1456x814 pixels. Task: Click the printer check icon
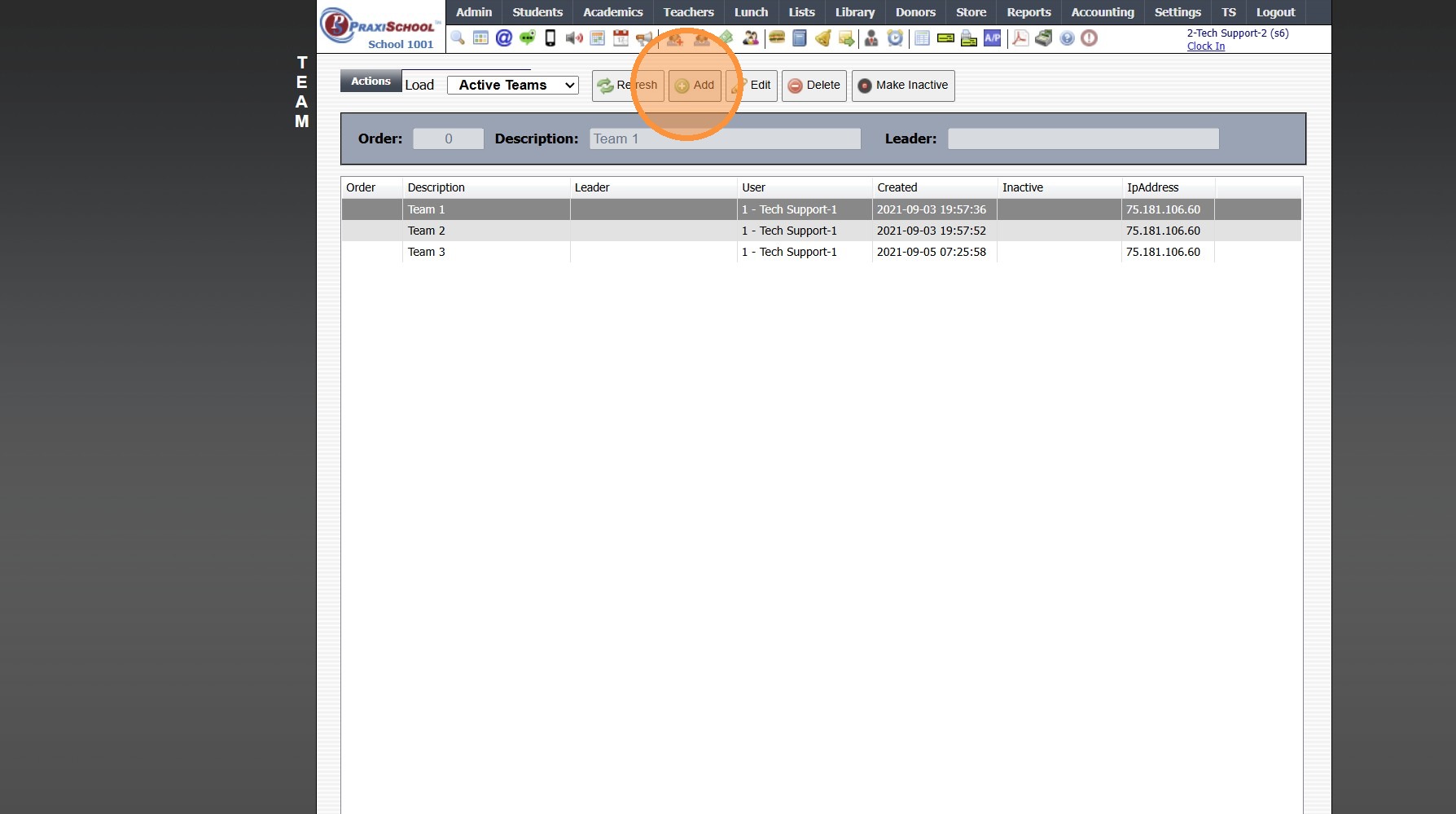tap(969, 38)
